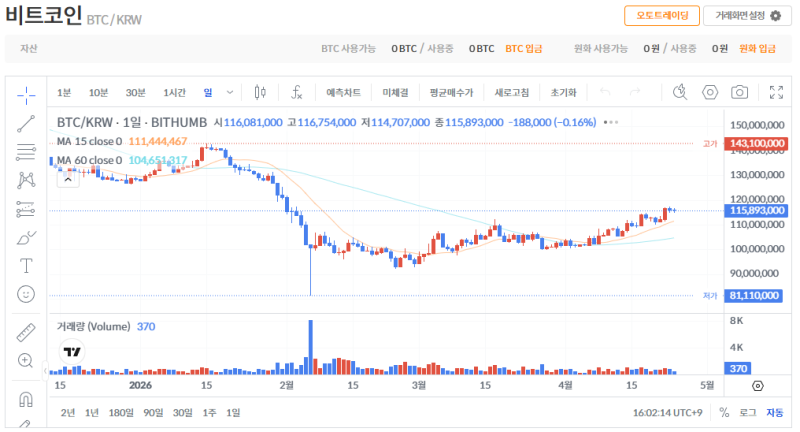This screenshot has width=800, height=432.
Task: Click the quick search lightning icon
Action: tap(680, 92)
